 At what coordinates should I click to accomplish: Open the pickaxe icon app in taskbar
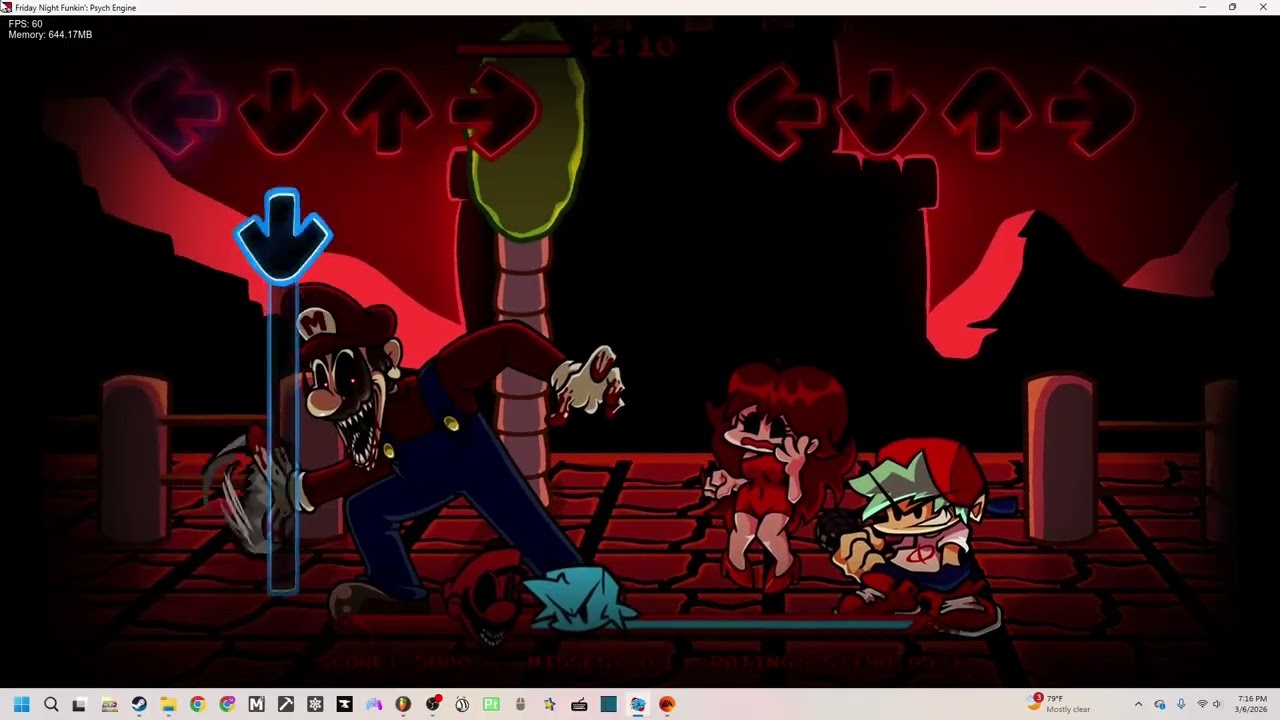click(286, 704)
